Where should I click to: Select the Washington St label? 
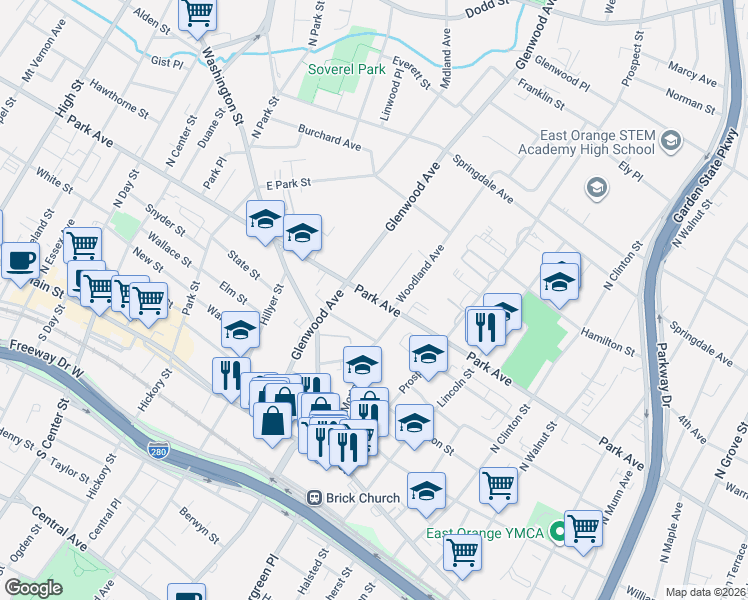[x=223, y=86]
